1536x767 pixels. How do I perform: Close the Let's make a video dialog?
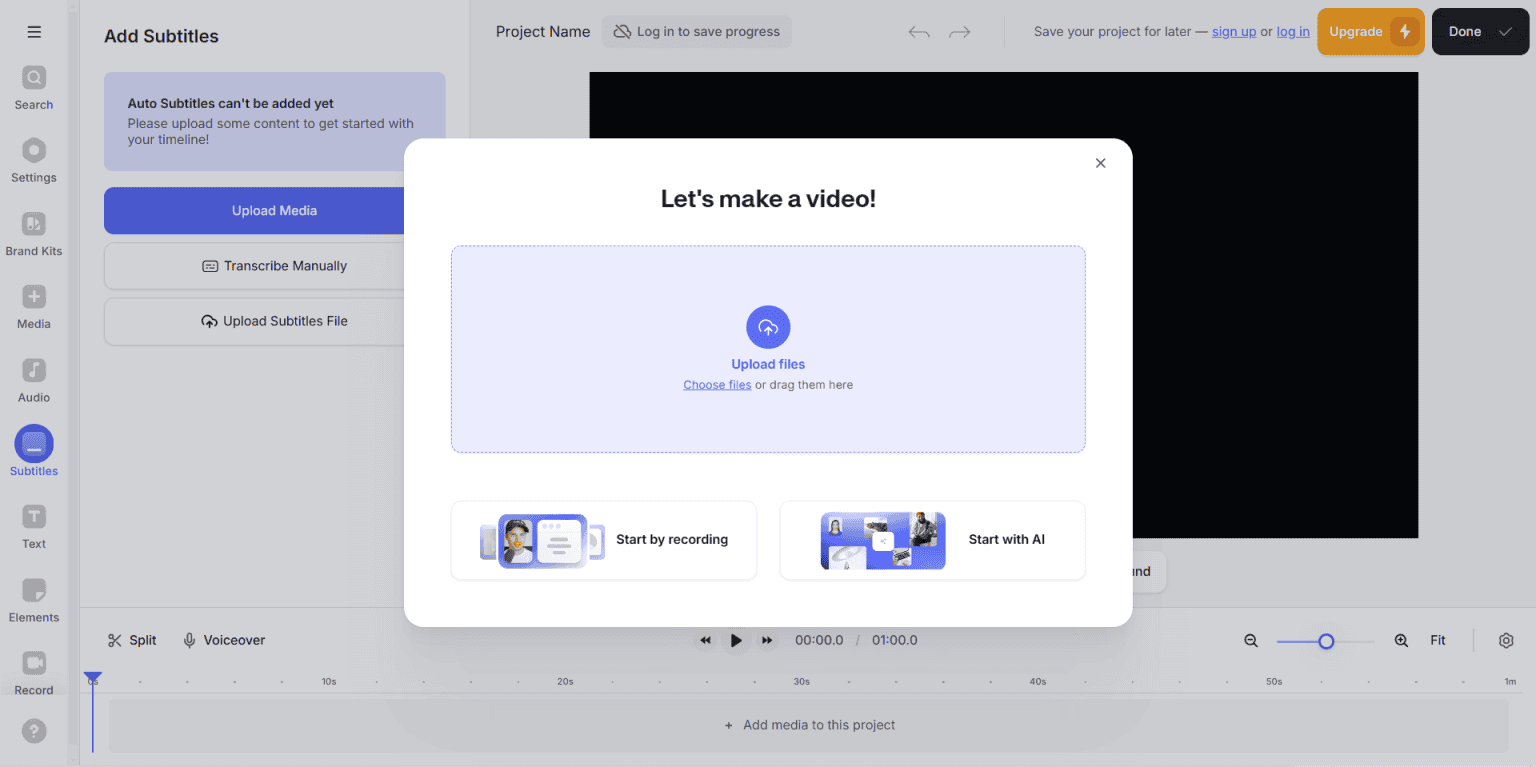tap(1100, 163)
